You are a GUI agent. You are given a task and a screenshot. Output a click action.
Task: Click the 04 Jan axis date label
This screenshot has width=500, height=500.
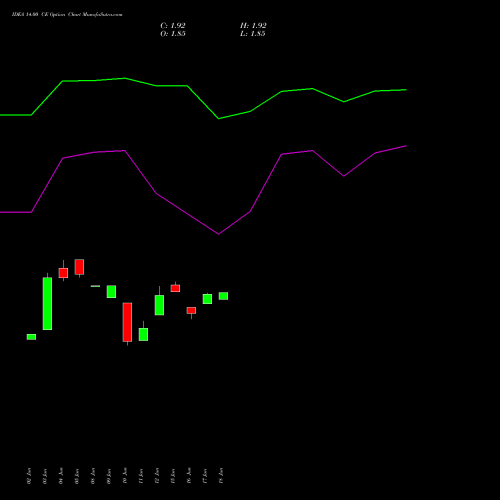61,476
